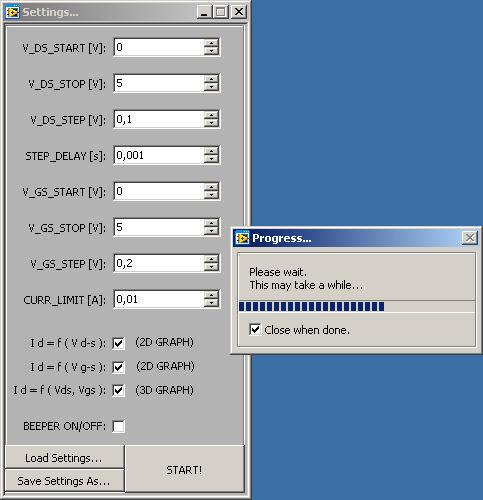Click the LabVIEW icon in Settings title bar
This screenshot has height=500, width=483.
(x=12, y=12)
